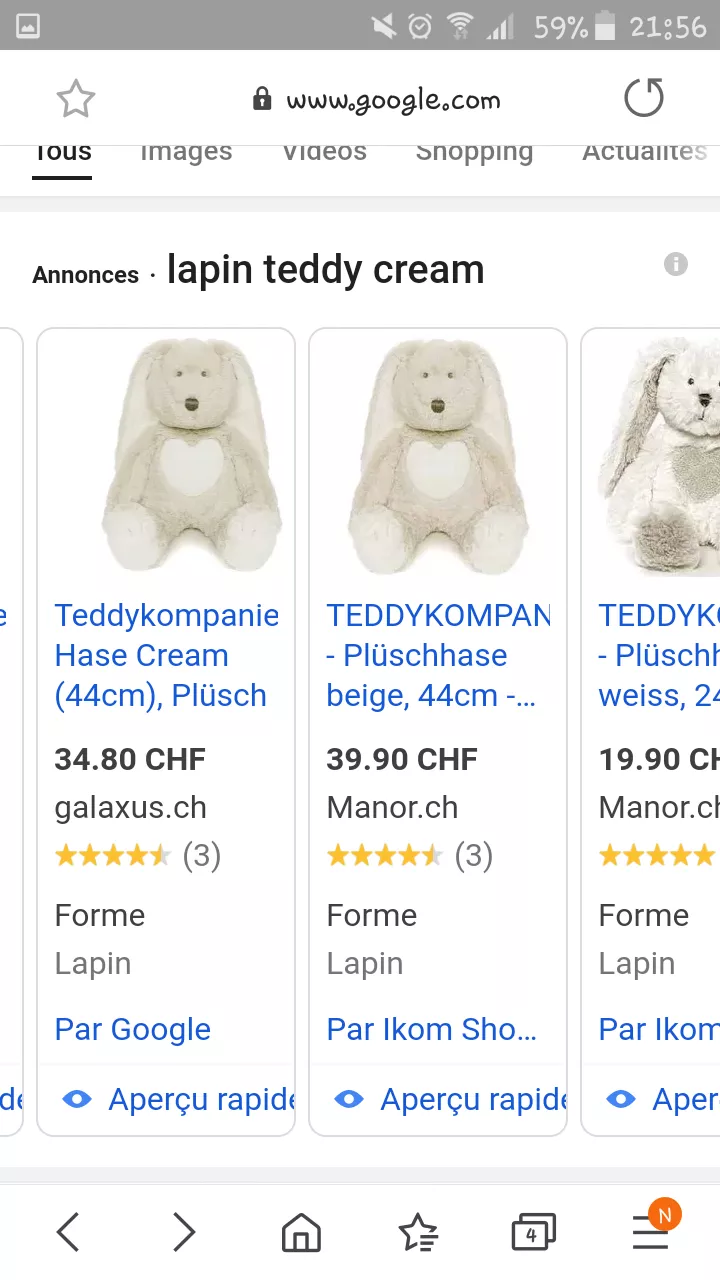This screenshot has height=1280, width=720.
Task: Go forward with the right arrow
Action: (x=184, y=1232)
